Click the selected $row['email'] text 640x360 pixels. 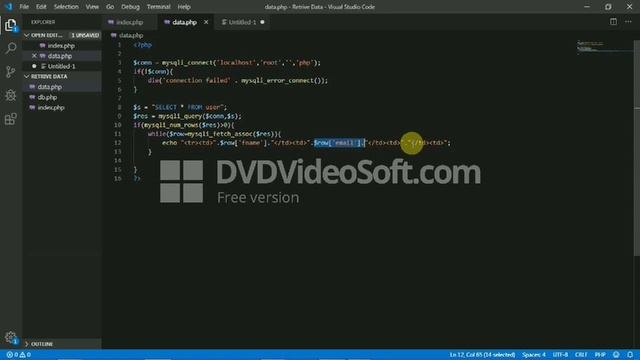339,143
